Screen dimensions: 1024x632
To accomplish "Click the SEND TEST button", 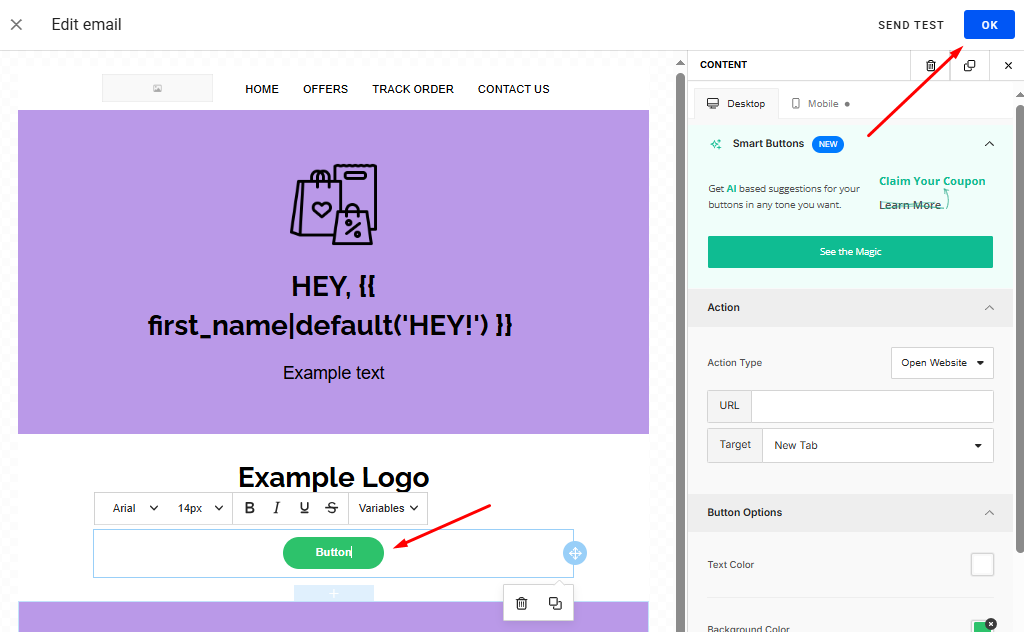I will [x=910, y=25].
